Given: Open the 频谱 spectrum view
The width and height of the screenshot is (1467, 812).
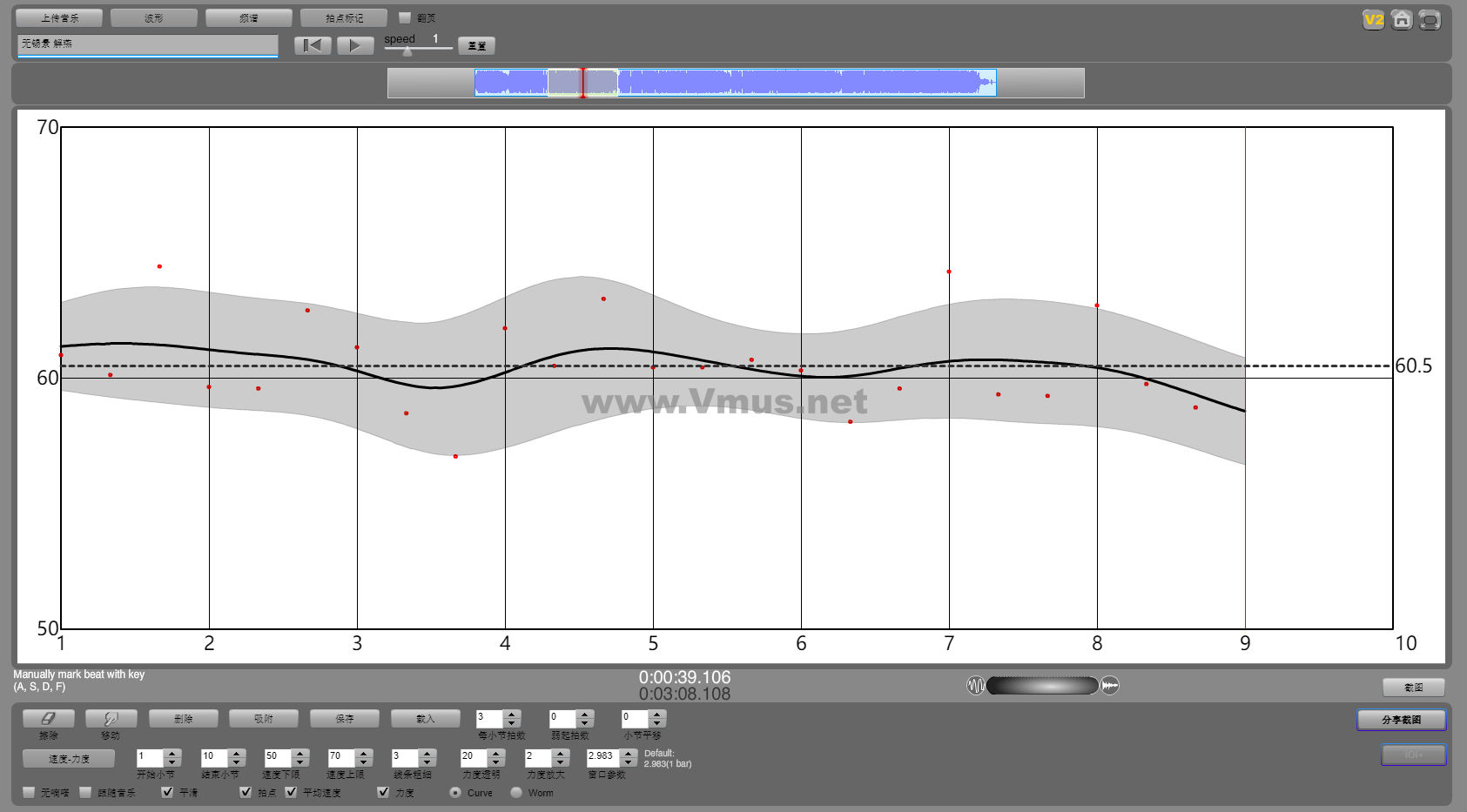Looking at the screenshot, I should 248,18.
